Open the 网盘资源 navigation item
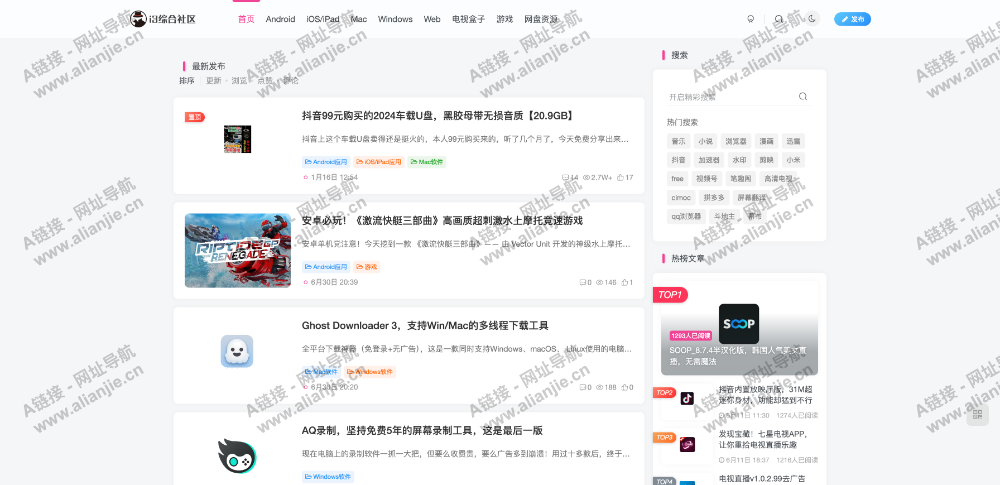 coord(541,19)
